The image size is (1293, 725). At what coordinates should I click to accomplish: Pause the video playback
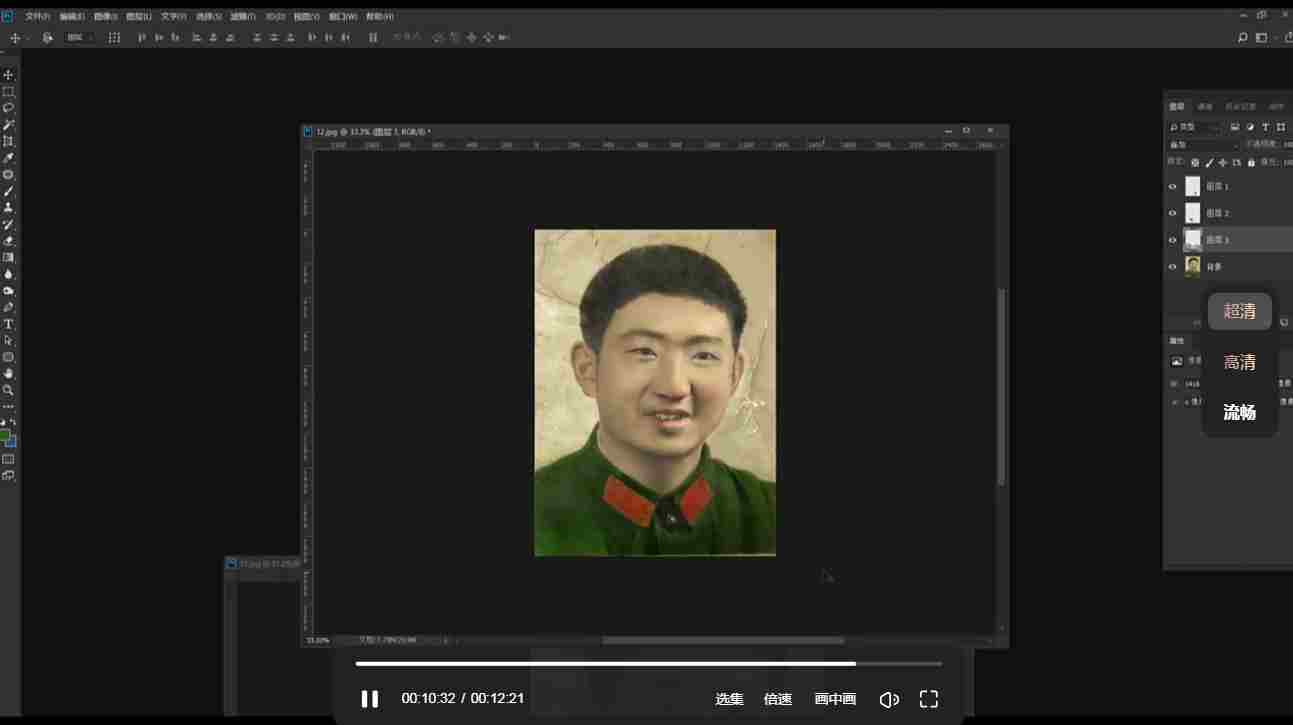tap(369, 699)
